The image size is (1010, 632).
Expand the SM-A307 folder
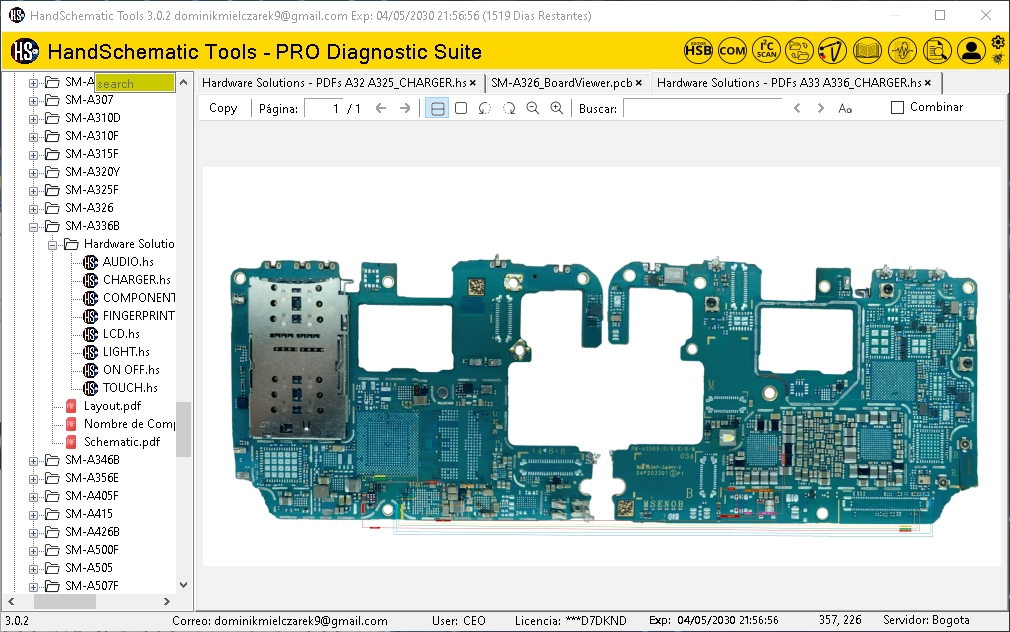coord(33,101)
